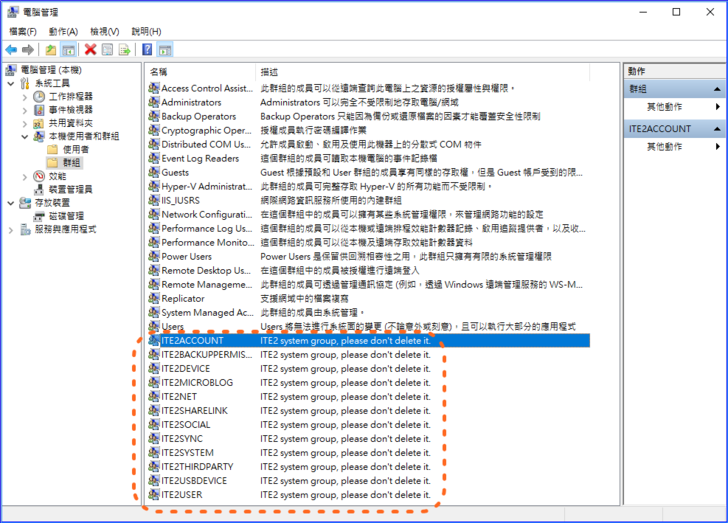This screenshot has width=728, height=523.
Task: Select the ITE2USBDEVICE group row
Action: coord(369,480)
